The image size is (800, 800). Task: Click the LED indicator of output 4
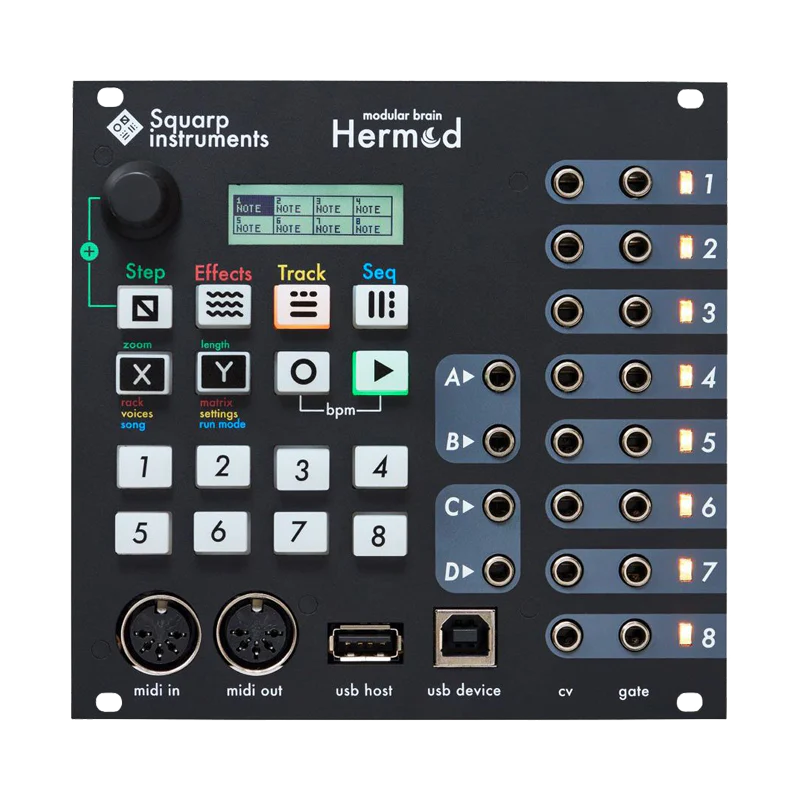(686, 377)
